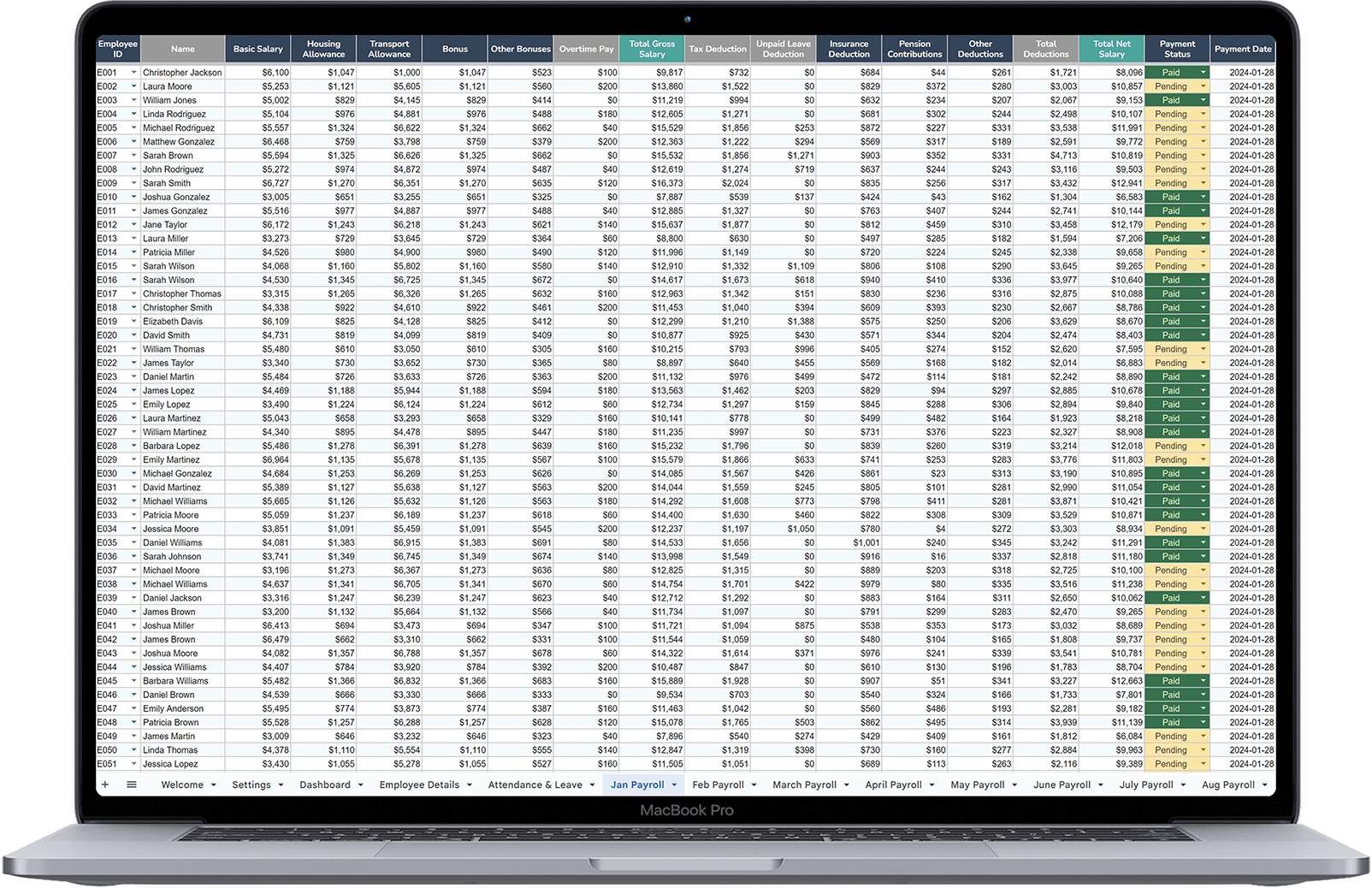
Task: Switch to the Employee Details sheet
Action: [x=420, y=784]
